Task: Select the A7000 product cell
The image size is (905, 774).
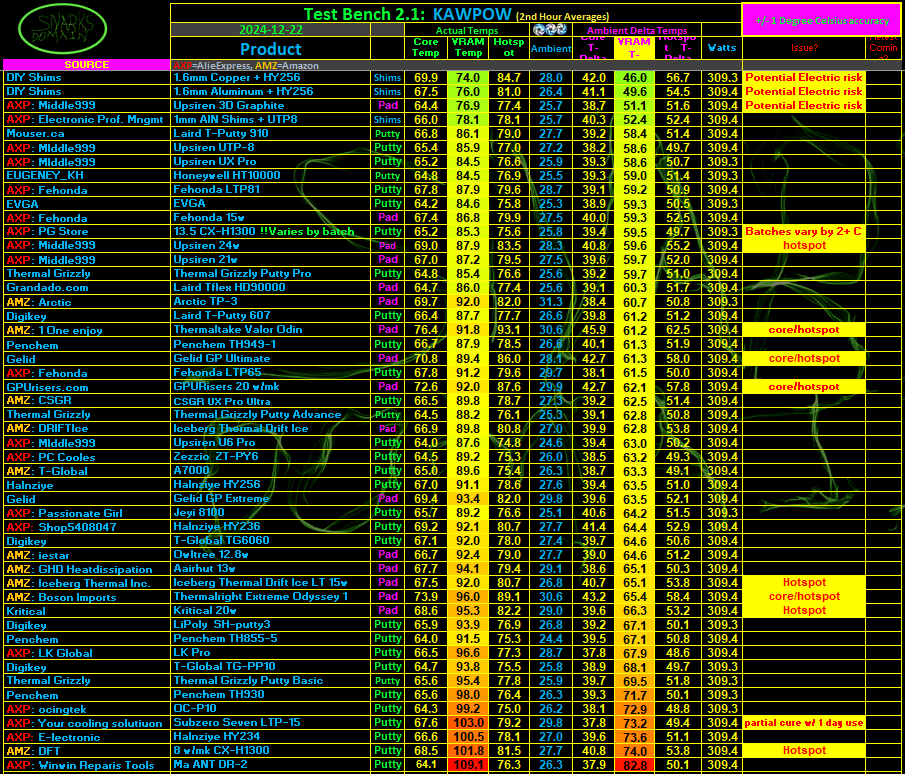Action: point(271,470)
